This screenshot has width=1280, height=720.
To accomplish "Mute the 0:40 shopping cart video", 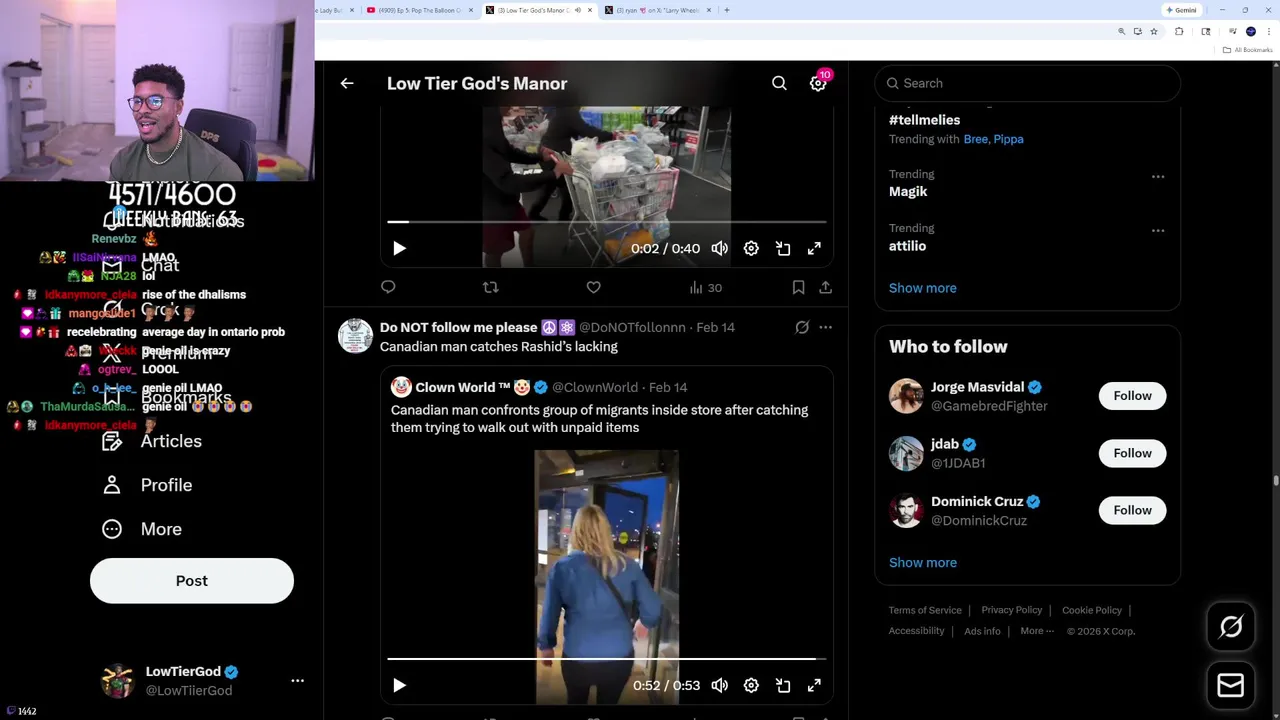I will (720, 248).
